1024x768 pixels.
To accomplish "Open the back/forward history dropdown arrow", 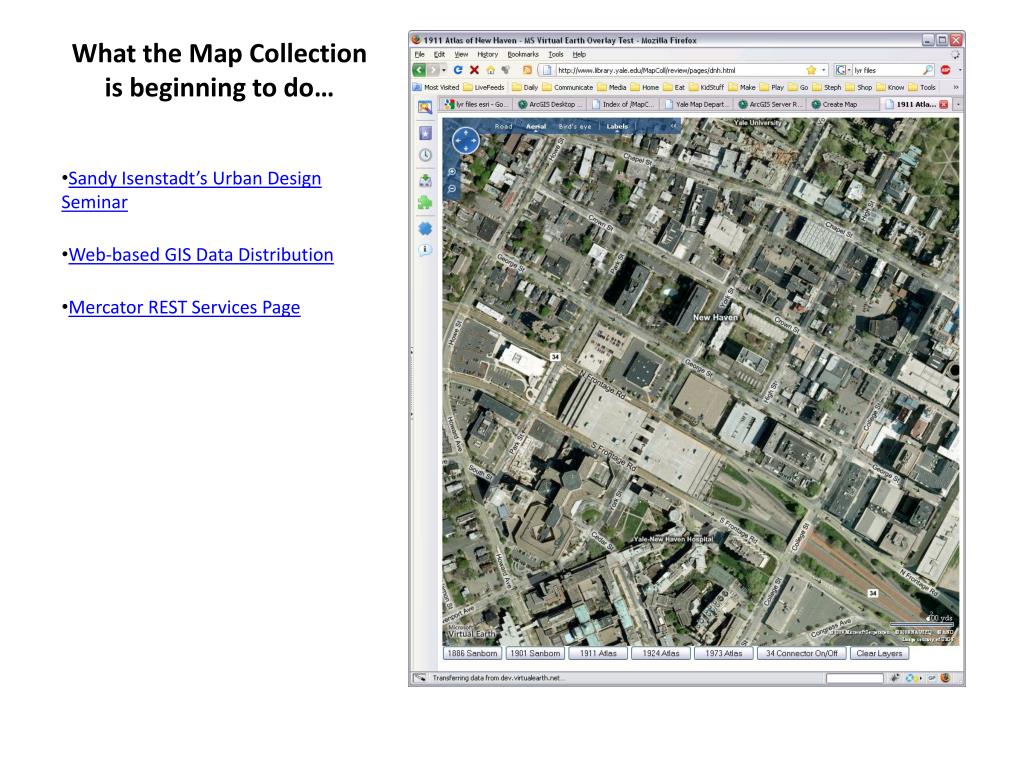I will point(444,70).
